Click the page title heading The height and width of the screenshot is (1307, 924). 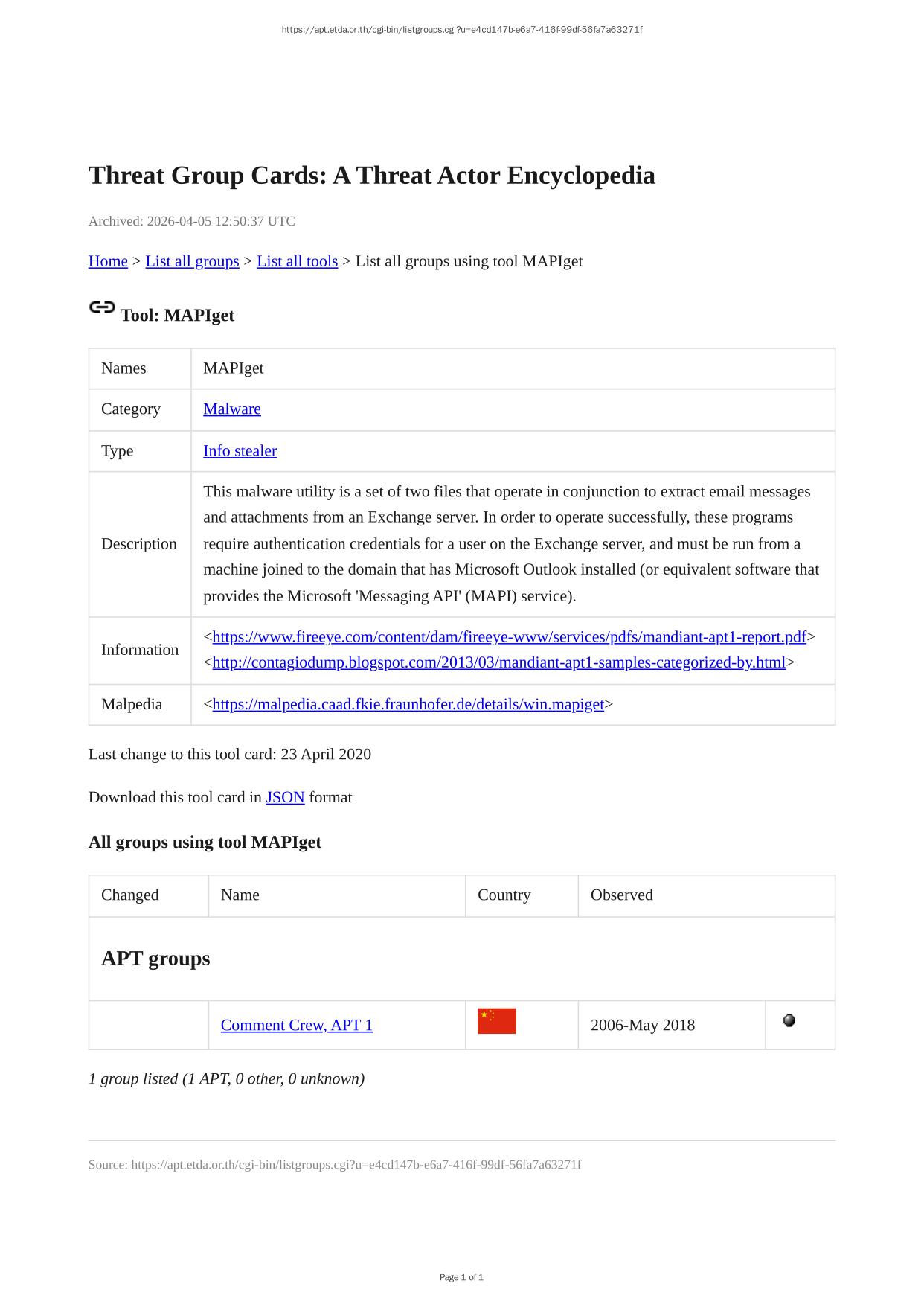(x=371, y=176)
